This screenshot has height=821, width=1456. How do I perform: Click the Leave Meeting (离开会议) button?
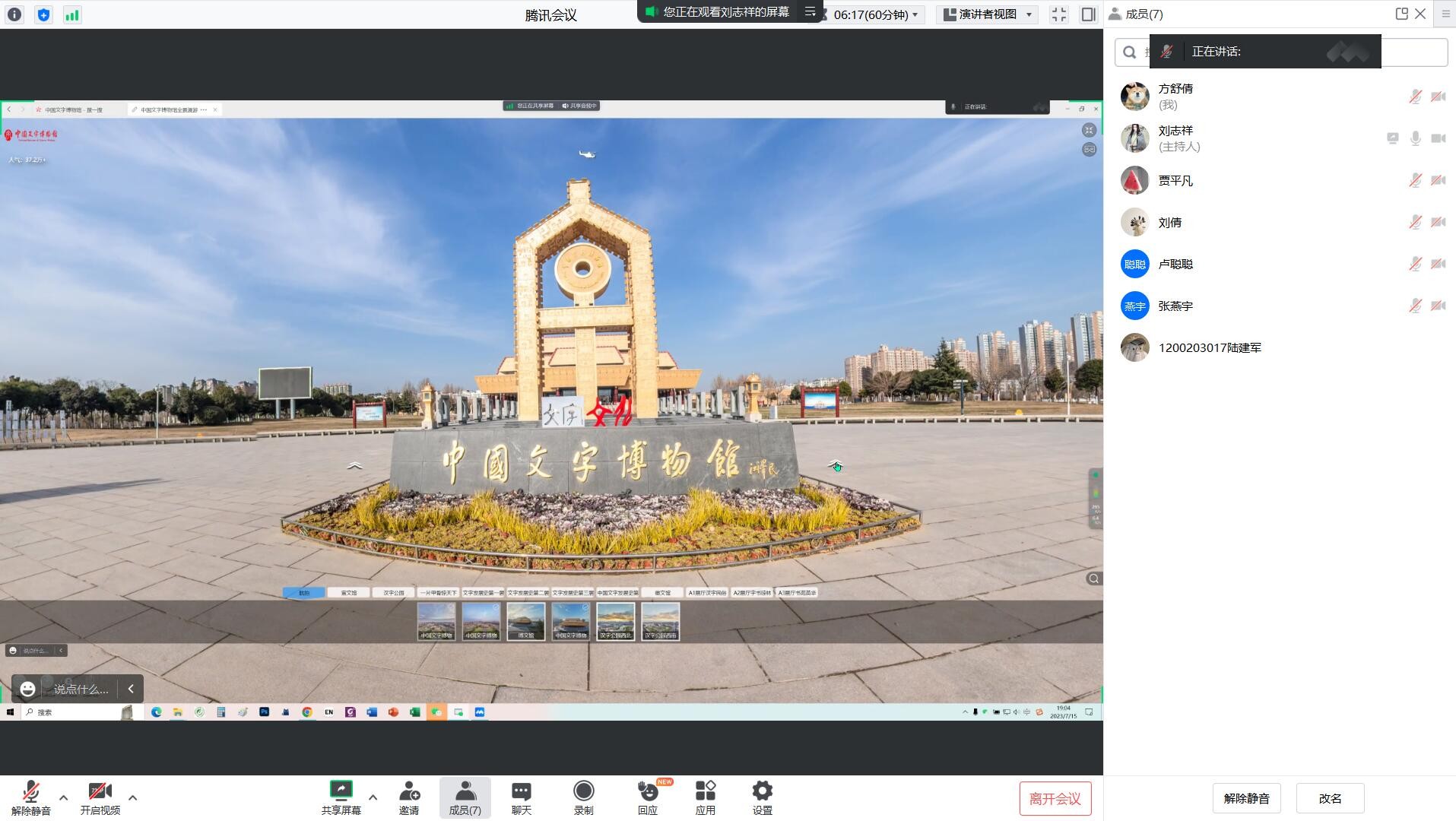(1055, 798)
